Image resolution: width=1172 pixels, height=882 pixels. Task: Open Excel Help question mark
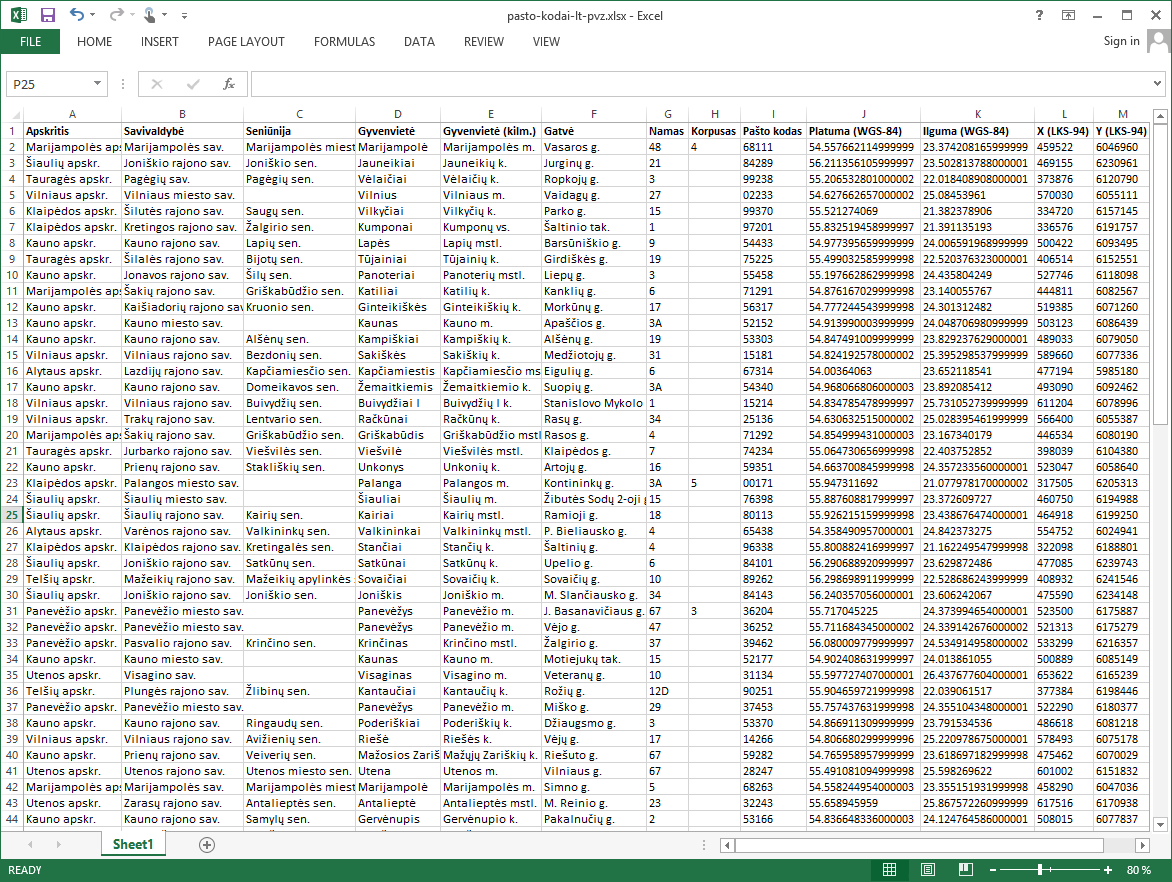tap(1039, 15)
